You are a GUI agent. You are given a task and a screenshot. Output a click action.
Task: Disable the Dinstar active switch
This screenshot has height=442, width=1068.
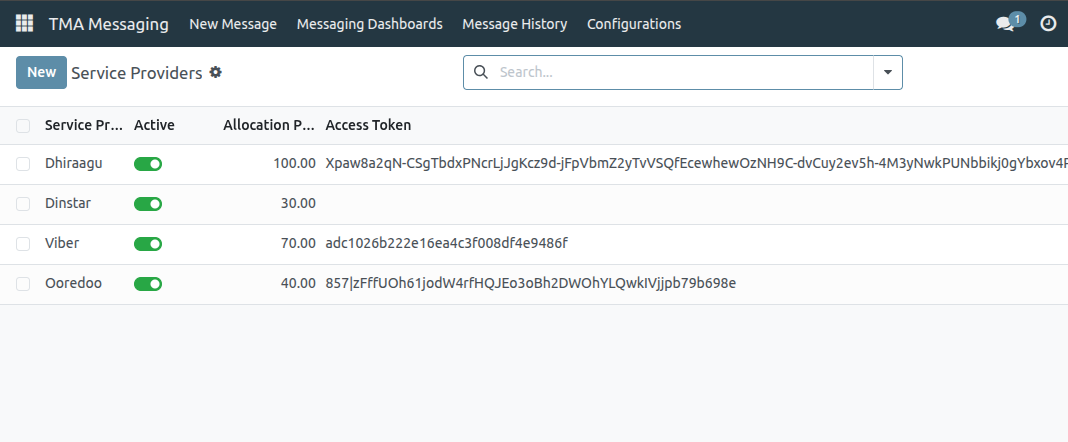click(x=148, y=204)
